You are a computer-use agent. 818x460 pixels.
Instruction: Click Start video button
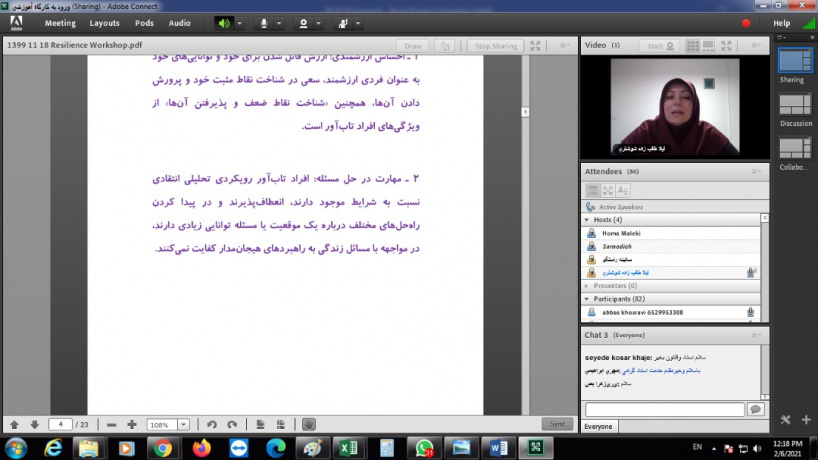click(659, 46)
